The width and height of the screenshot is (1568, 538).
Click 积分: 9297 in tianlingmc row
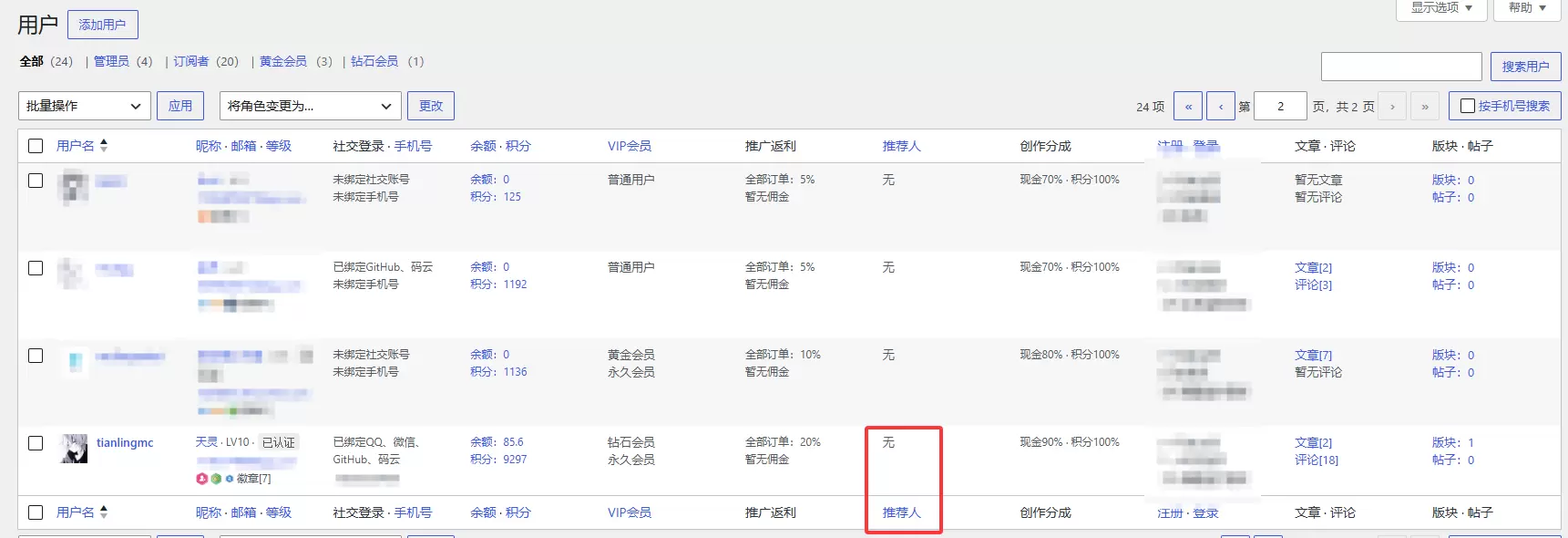click(498, 459)
